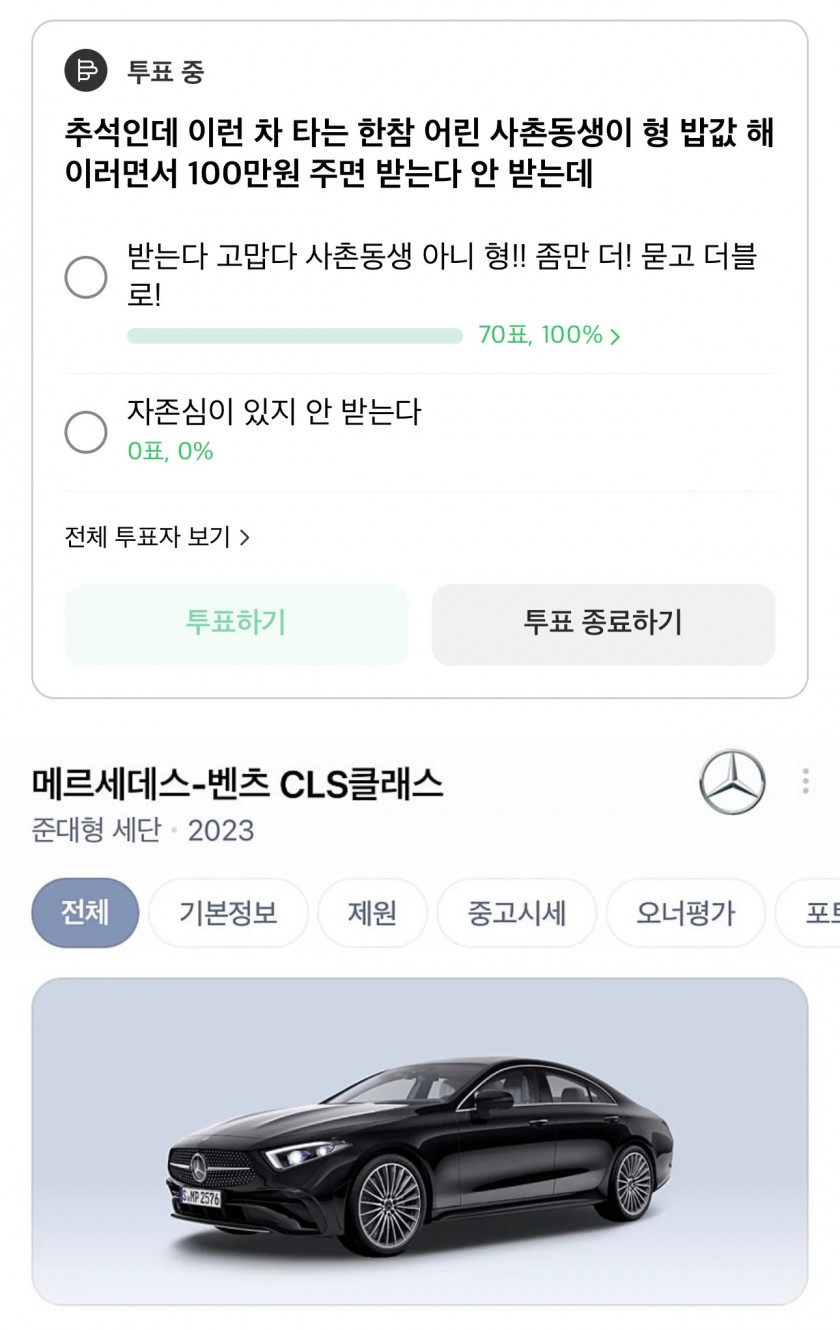Click the 투표 중 status label

(166, 71)
